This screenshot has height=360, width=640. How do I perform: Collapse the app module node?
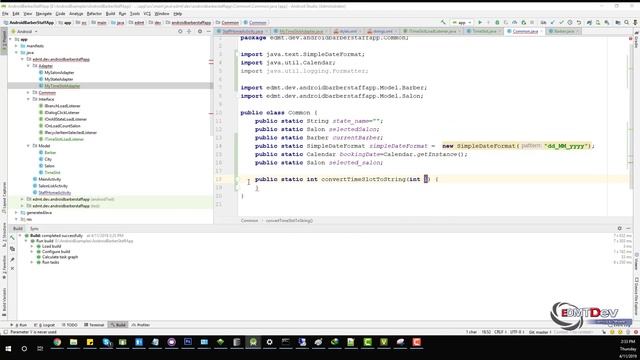[x=11, y=40]
